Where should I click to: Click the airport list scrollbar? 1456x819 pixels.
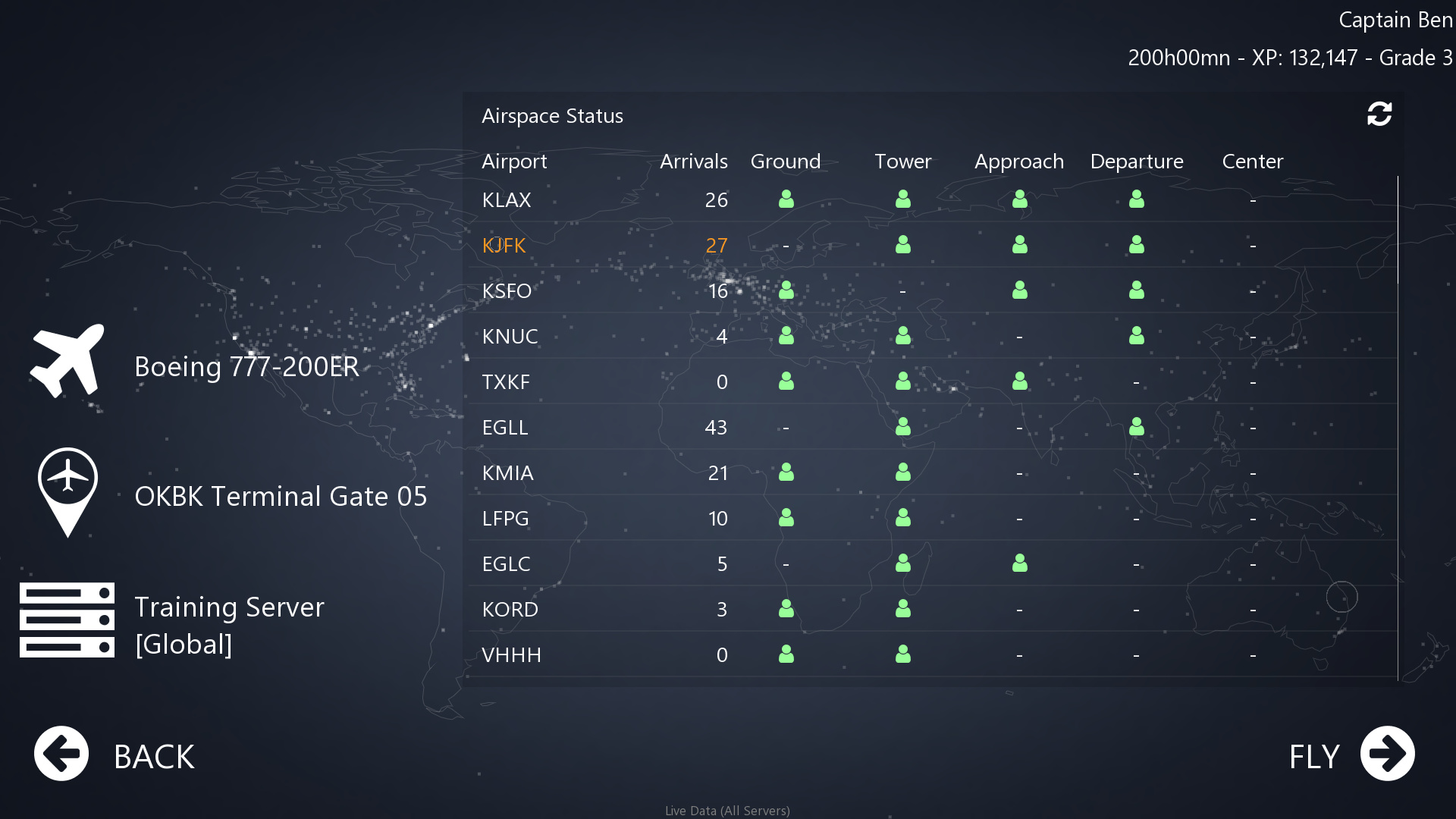tap(1397, 231)
